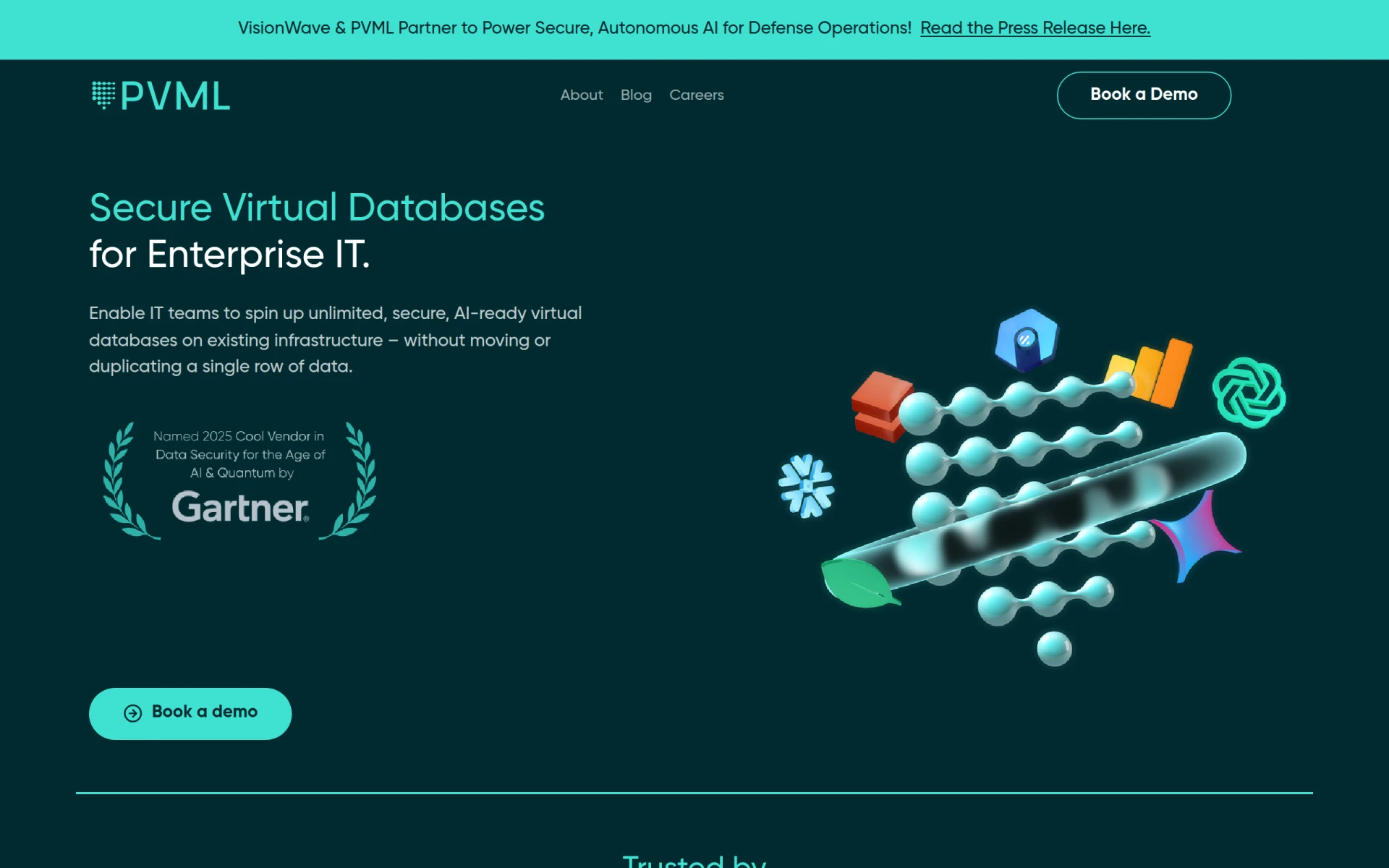Screen dimensions: 1389x868
Task: Click the VisionWave & PVML announcement text
Action: tap(574, 27)
